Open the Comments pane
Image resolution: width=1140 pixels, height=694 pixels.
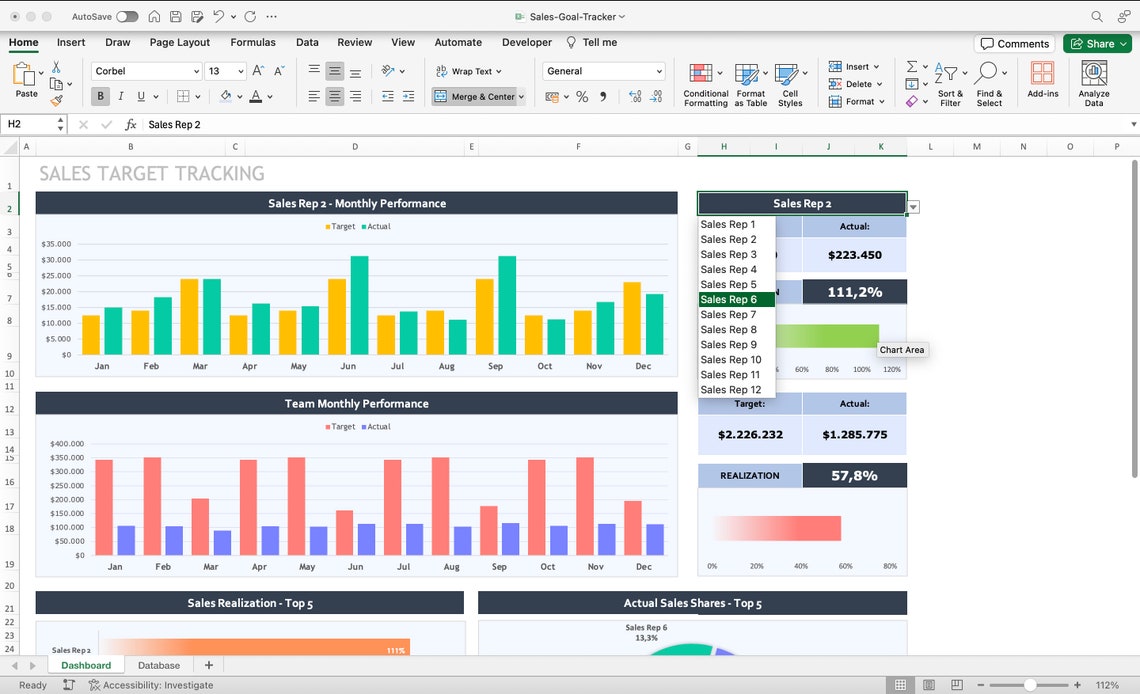tap(1014, 43)
